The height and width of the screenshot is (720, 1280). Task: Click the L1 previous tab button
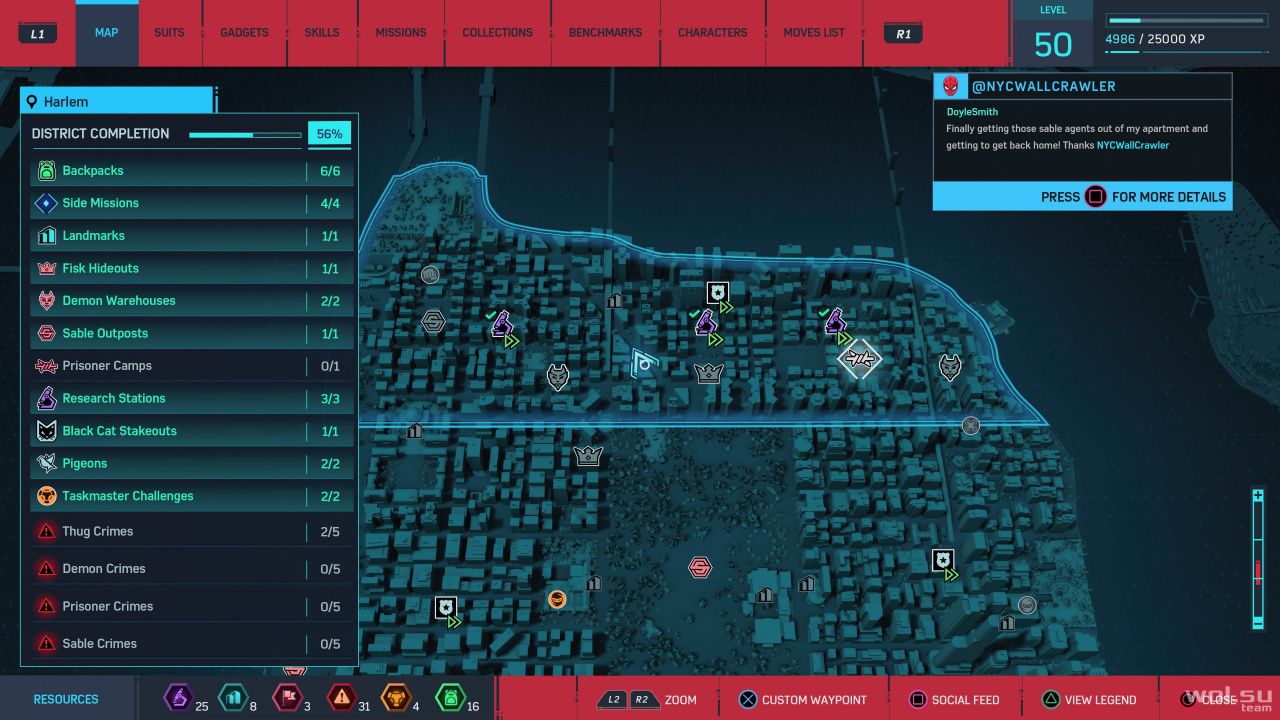38,34
